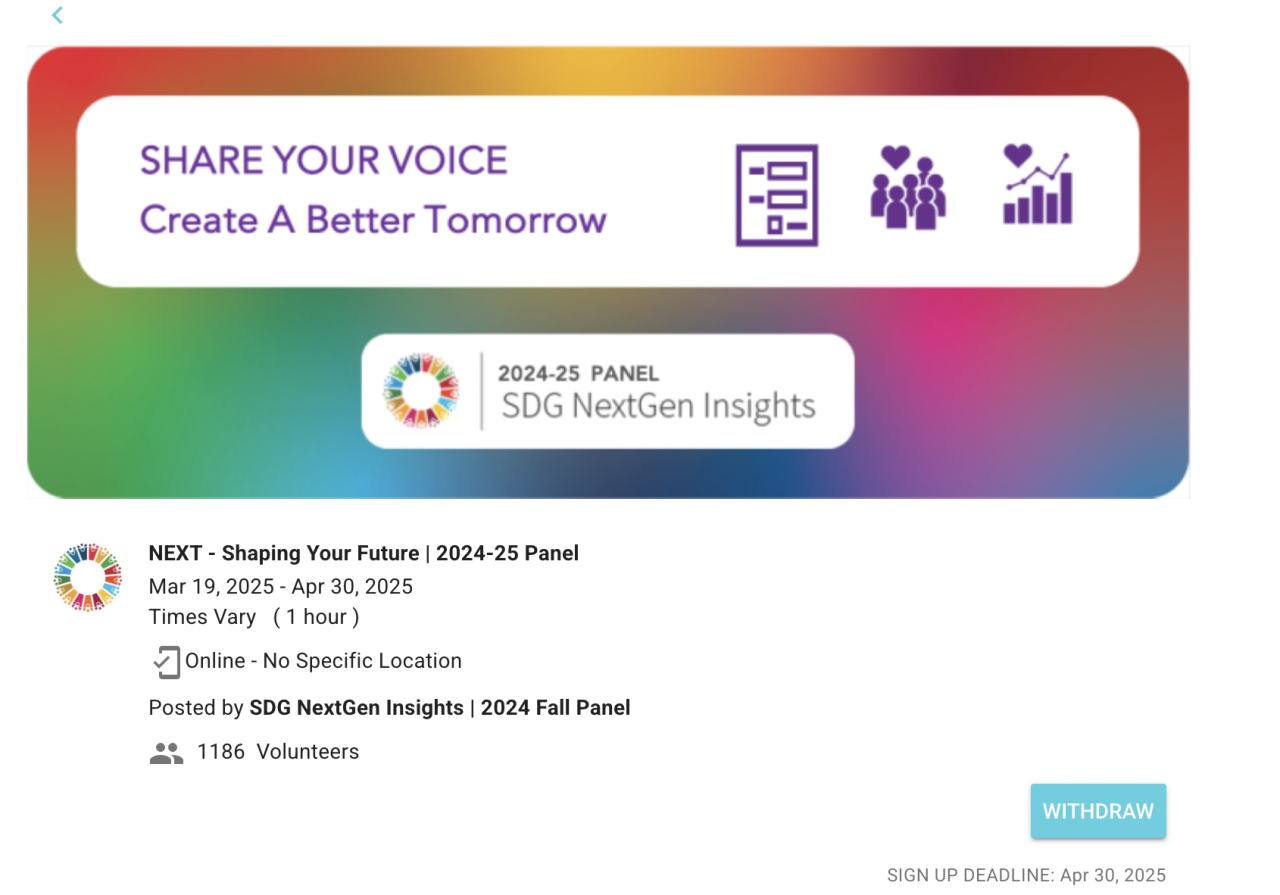Click the online location tablet icon
Screen dimensions: 1280x895
coord(166,662)
